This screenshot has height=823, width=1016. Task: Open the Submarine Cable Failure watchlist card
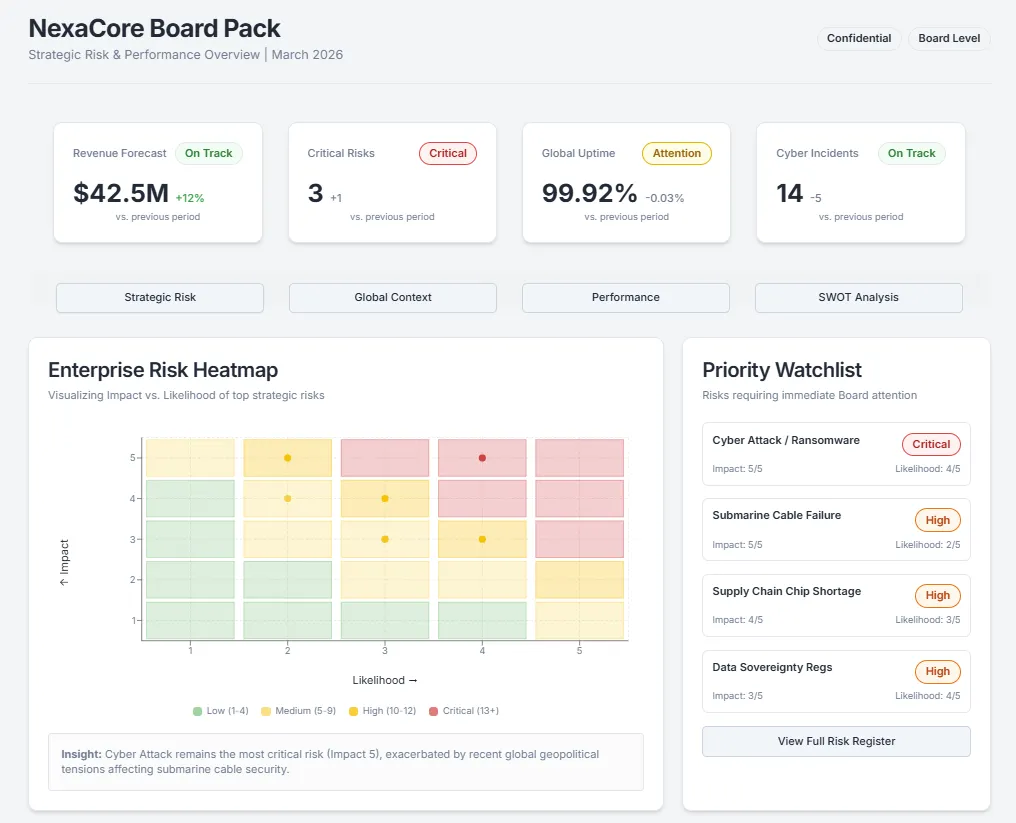point(837,529)
